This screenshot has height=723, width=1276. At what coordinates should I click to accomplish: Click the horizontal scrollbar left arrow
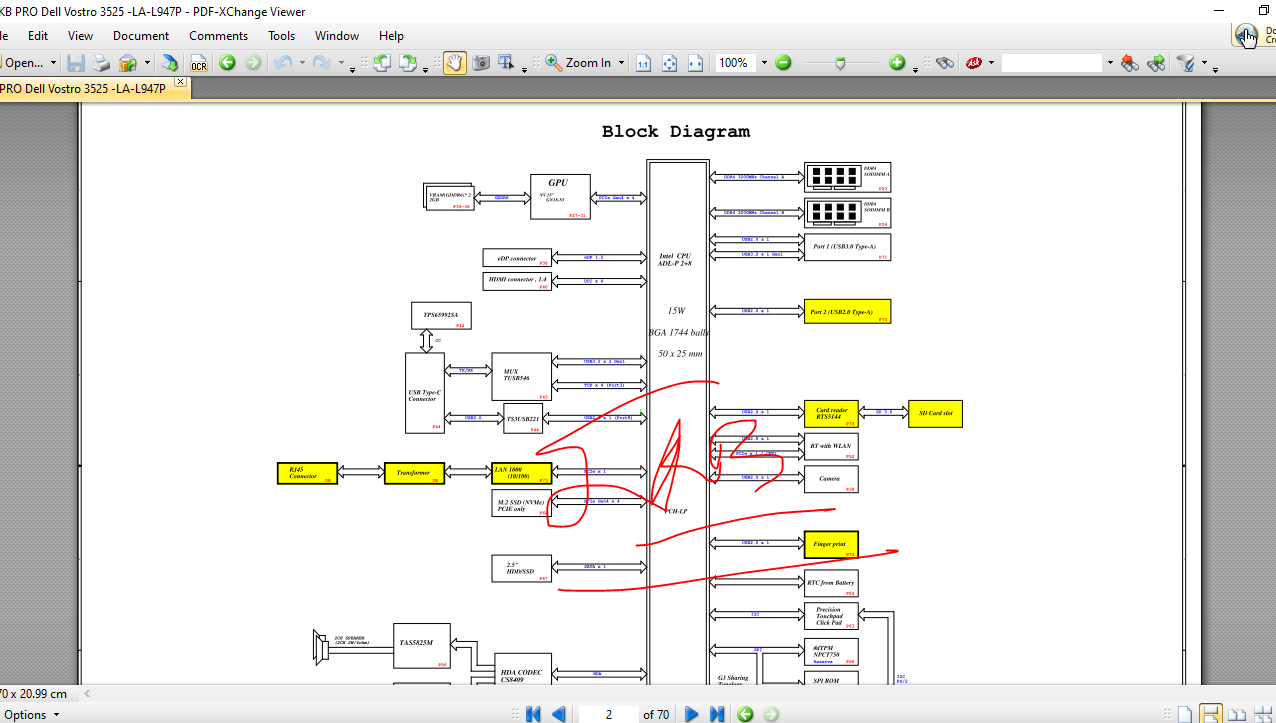coord(87,693)
